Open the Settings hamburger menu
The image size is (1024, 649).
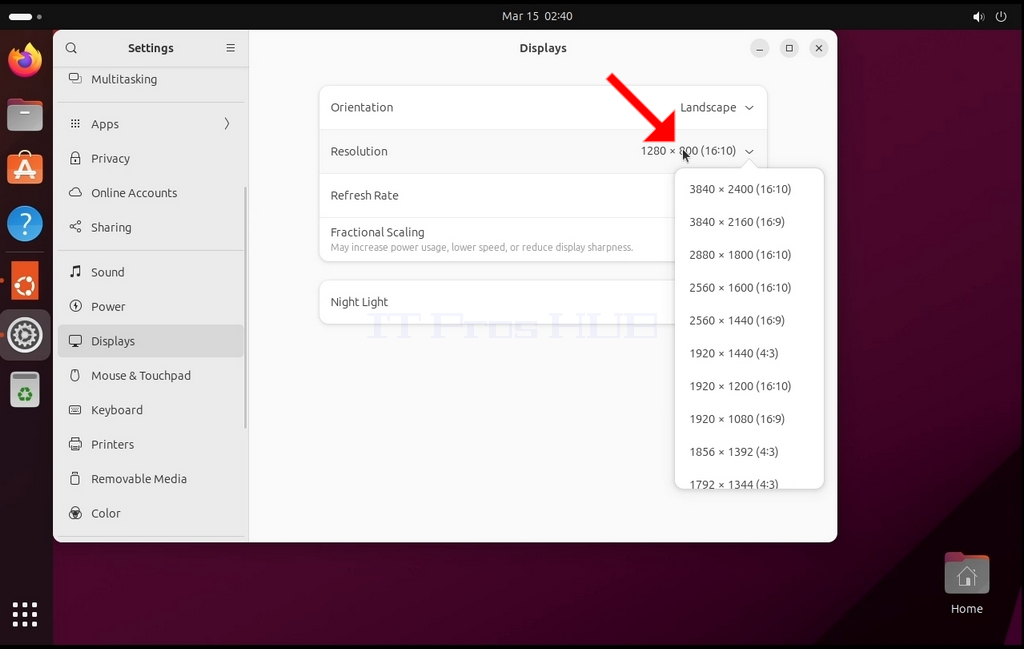(231, 48)
